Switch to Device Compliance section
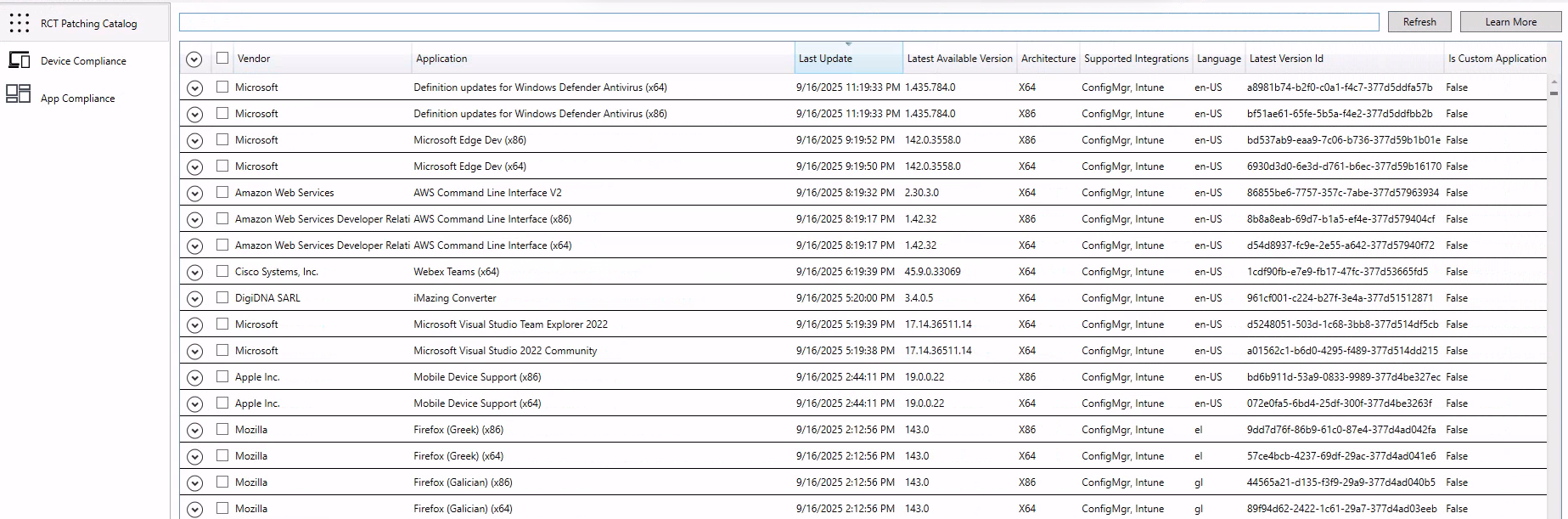 pyautogui.click(x=83, y=61)
